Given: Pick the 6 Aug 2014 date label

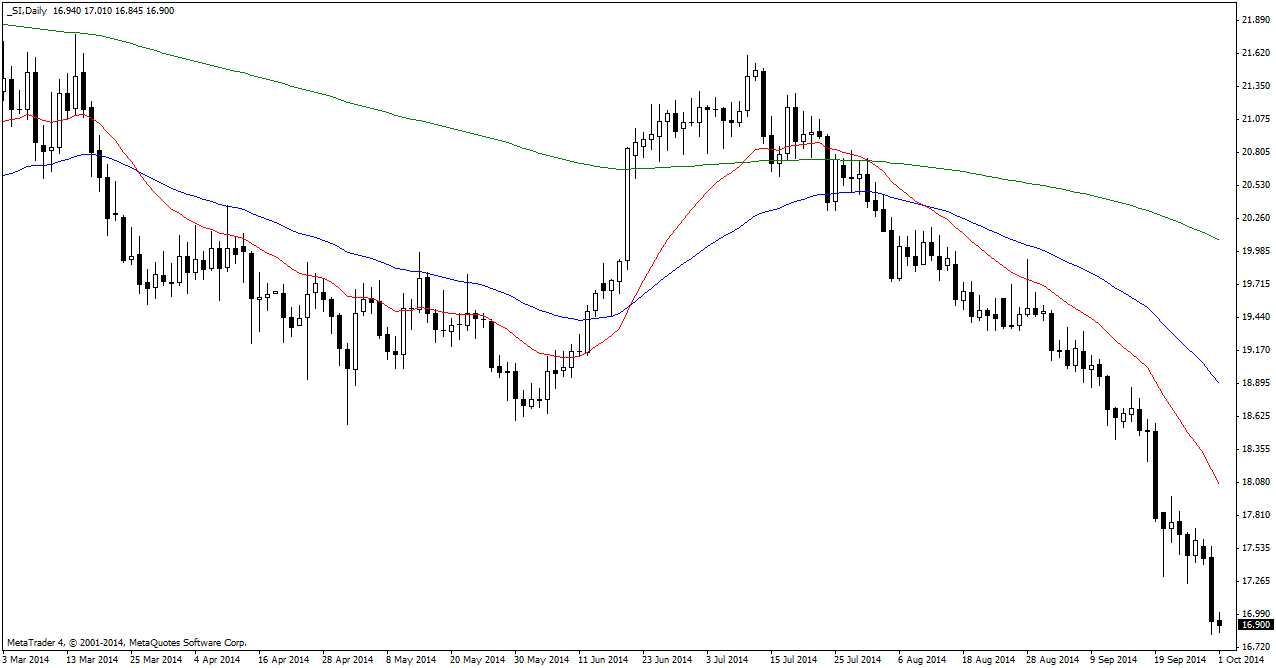Looking at the screenshot, I should pos(922,660).
